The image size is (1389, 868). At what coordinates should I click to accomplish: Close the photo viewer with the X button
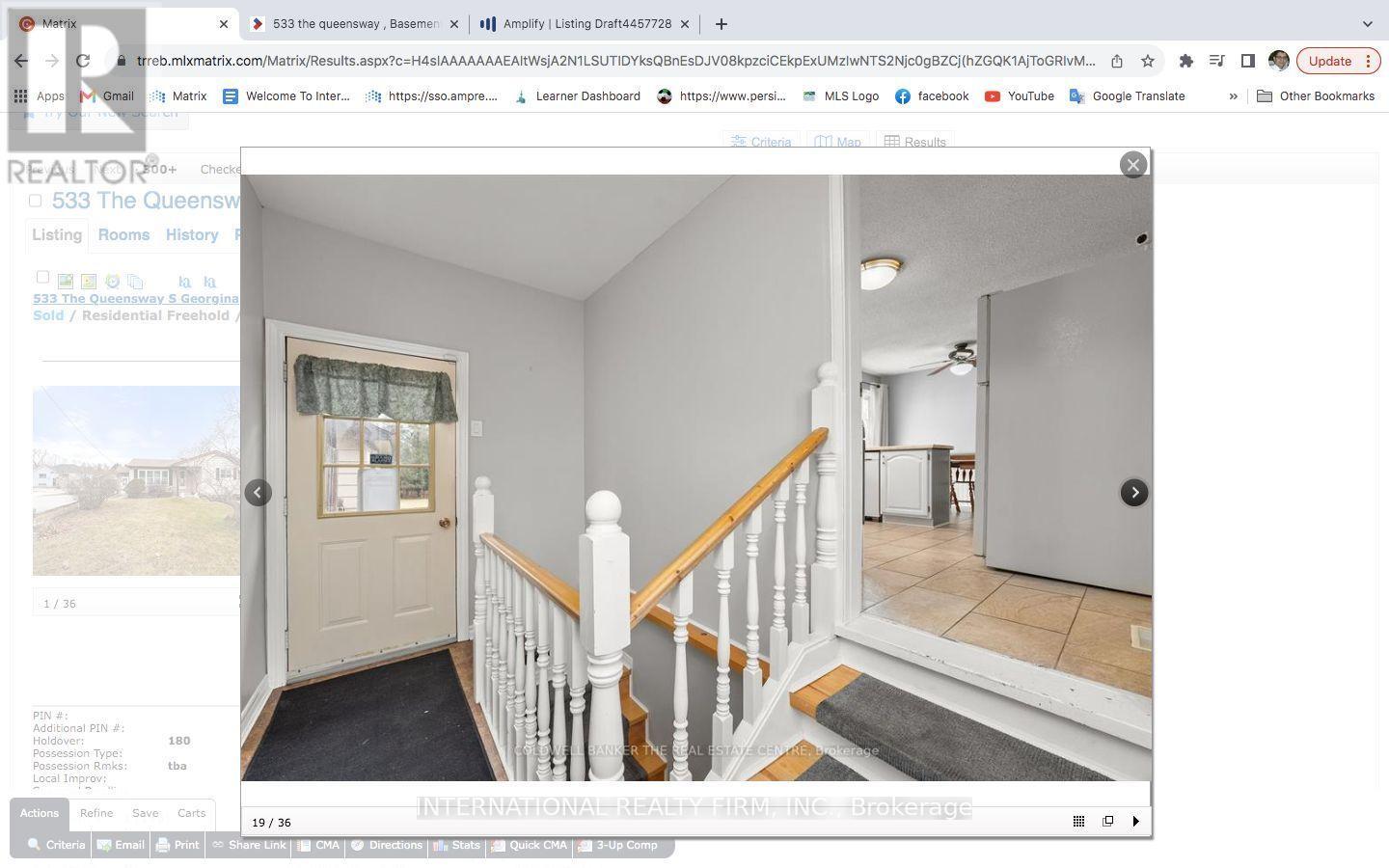1133,165
